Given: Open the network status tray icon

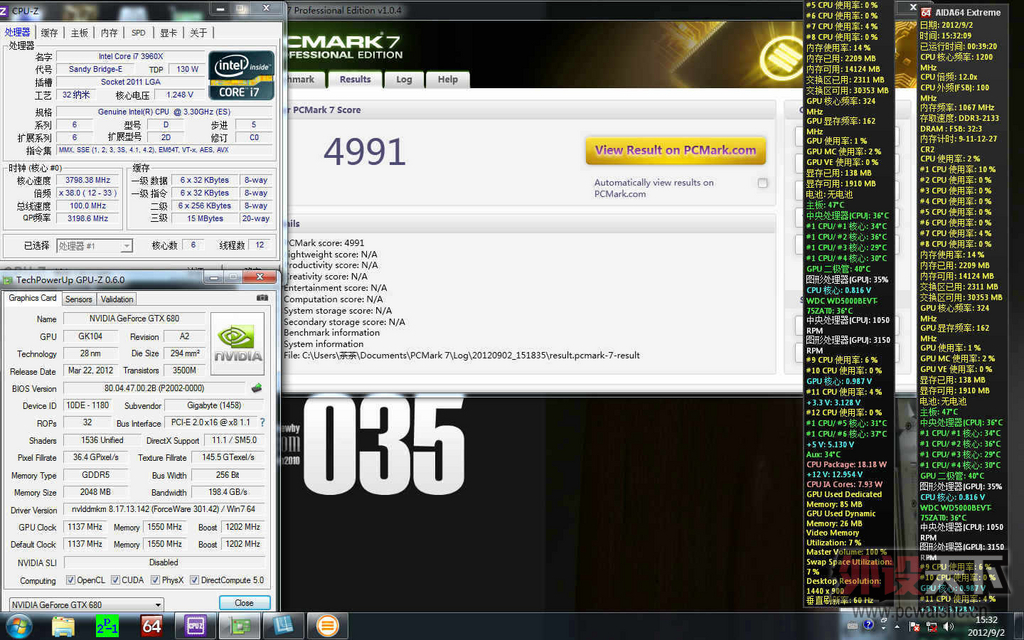Looking at the screenshot, I should click(932, 626).
